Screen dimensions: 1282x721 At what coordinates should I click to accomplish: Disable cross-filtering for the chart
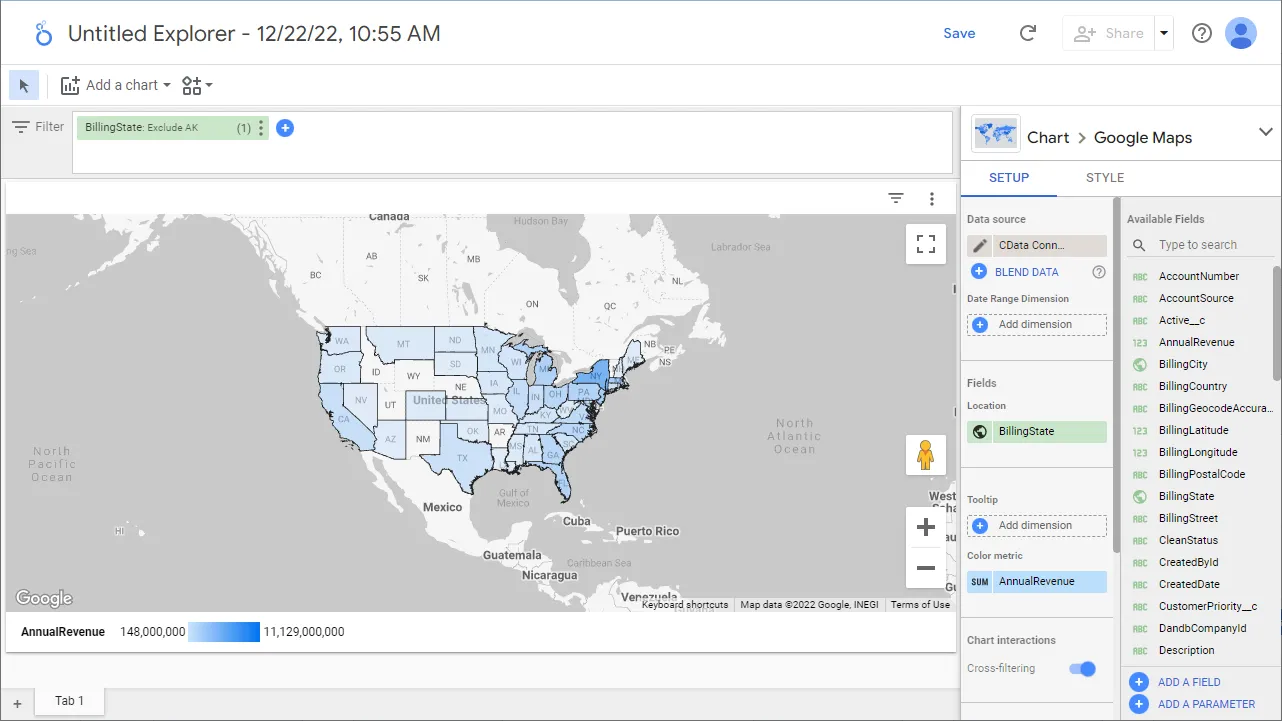1082,668
